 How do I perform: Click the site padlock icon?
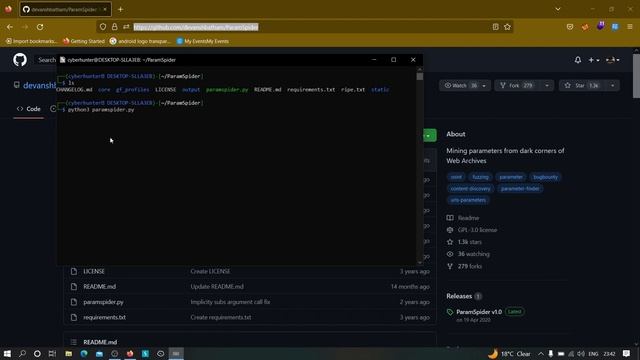coord(115,27)
